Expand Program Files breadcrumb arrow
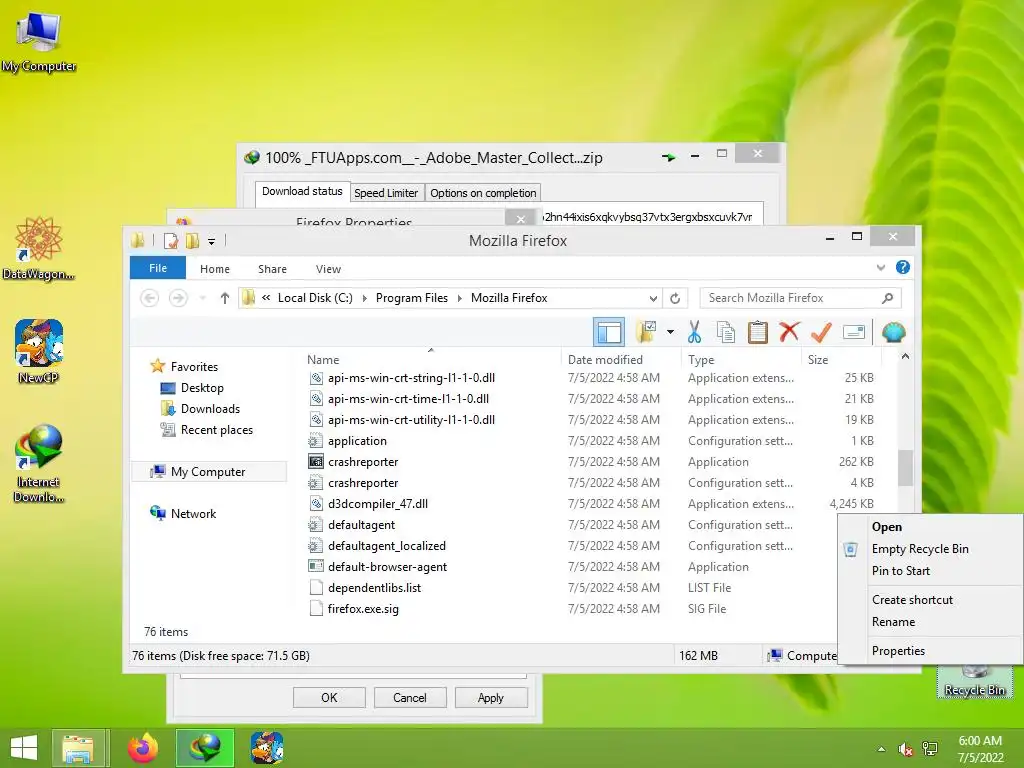This screenshot has height=768, width=1024. coord(460,298)
